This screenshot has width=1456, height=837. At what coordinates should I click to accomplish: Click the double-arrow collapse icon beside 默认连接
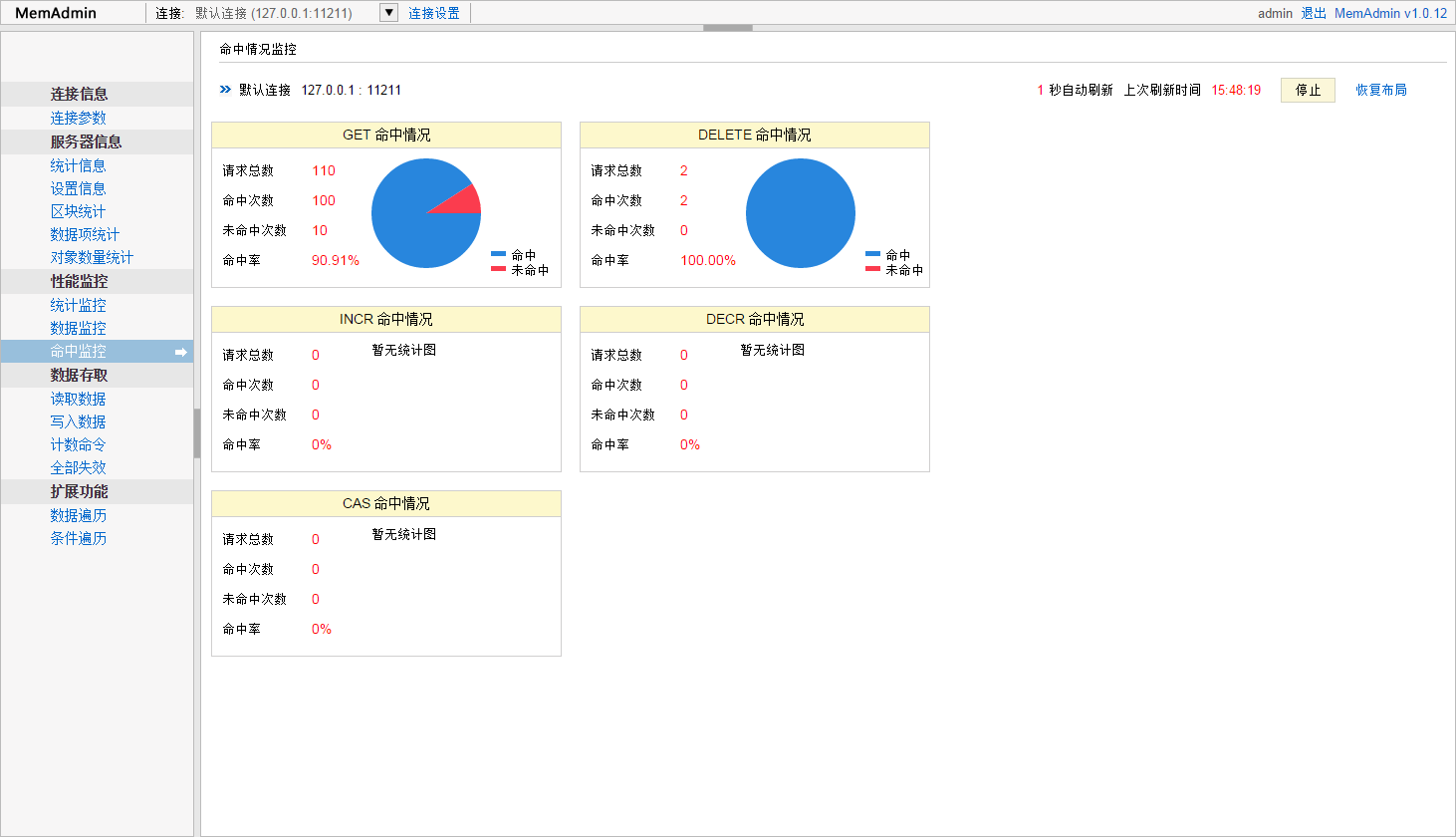[x=225, y=90]
